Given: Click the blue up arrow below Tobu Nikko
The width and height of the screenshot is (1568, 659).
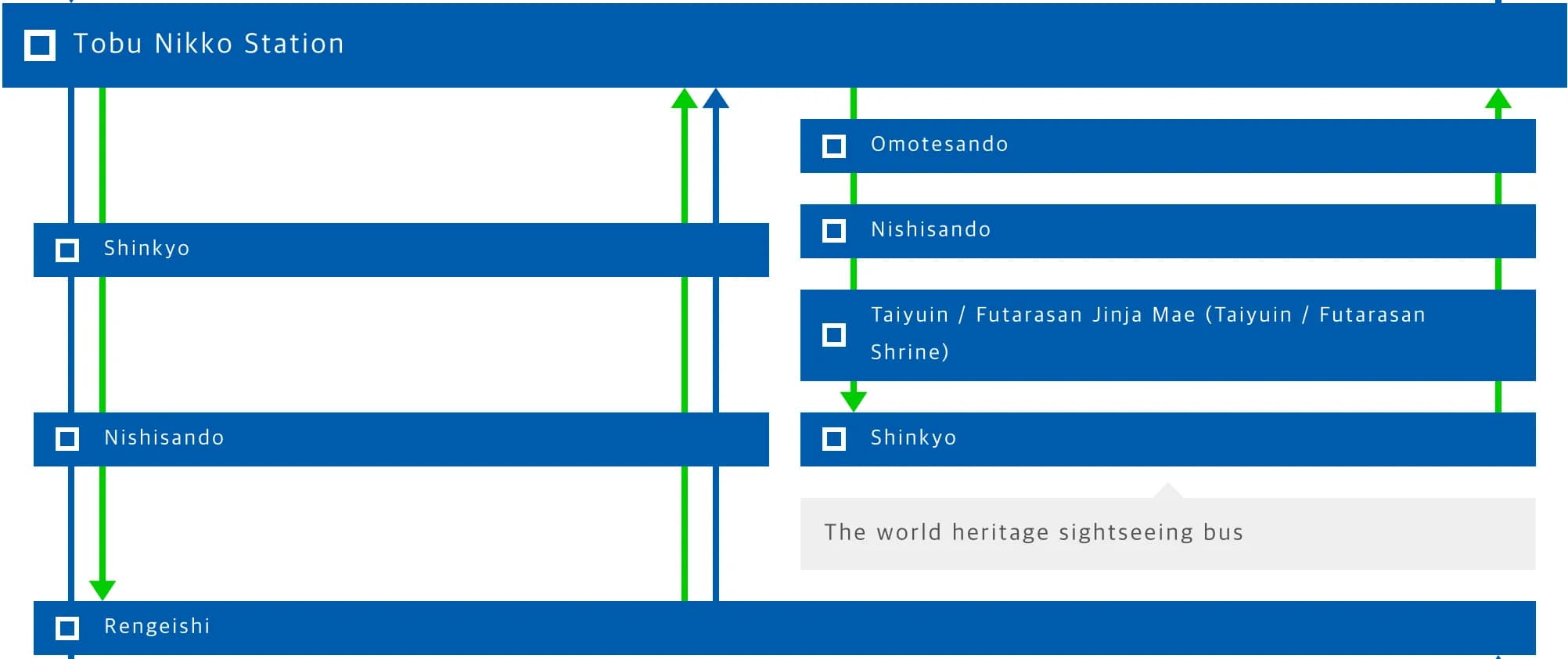Looking at the screenshot, I should (x=716, y=99).
